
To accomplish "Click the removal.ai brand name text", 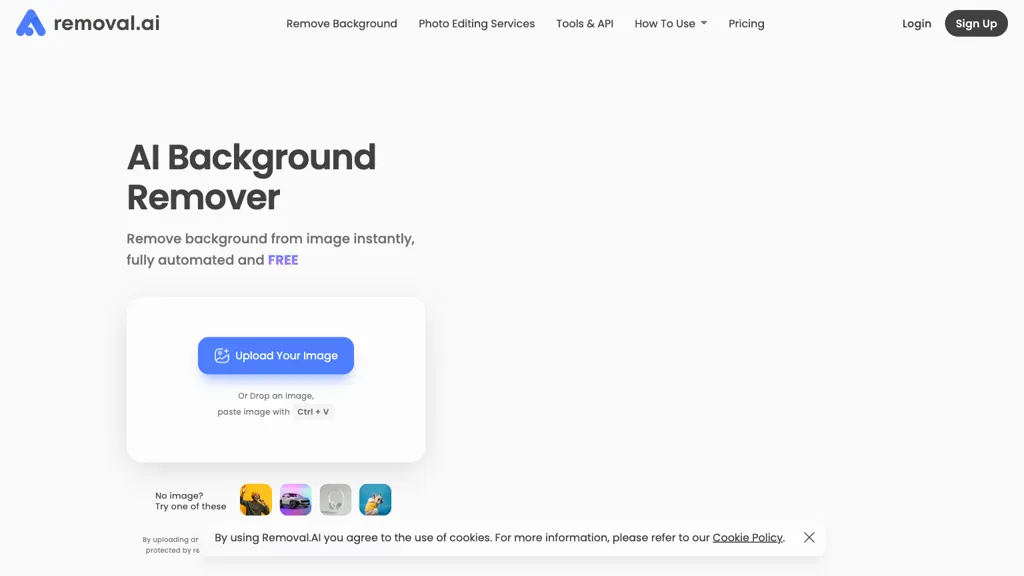I will point(106,23).
